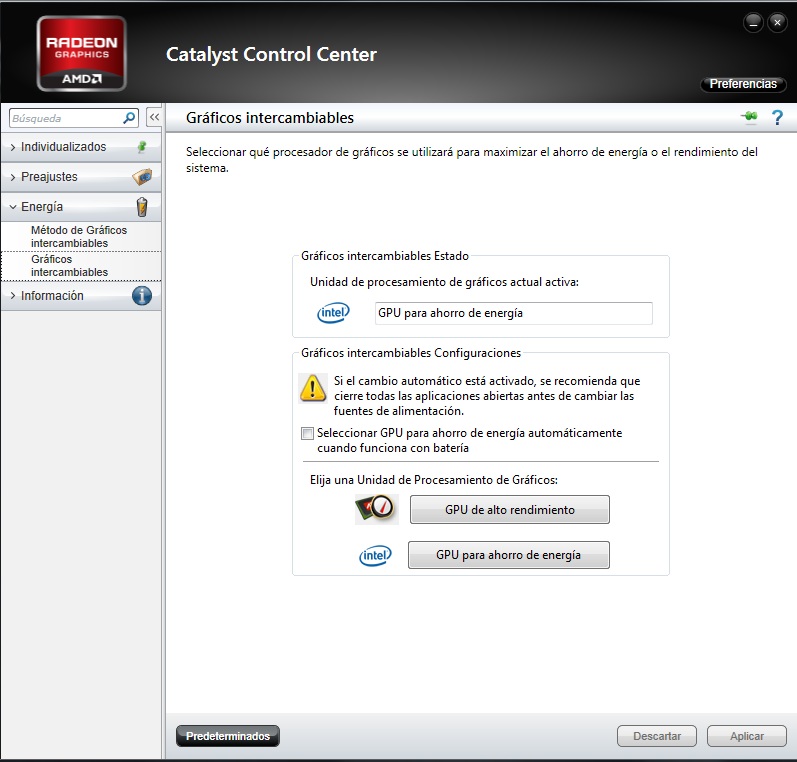Click the Catalyst Control Center title
The image size is (797, 762).
pyautogui.click(x=271, y=54)
